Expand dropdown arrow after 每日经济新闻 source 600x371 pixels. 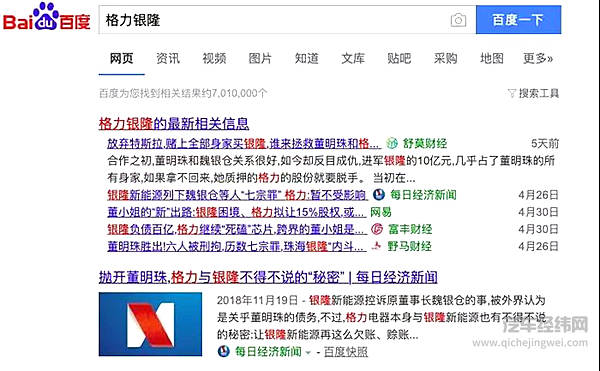click(x=308, y=352)
